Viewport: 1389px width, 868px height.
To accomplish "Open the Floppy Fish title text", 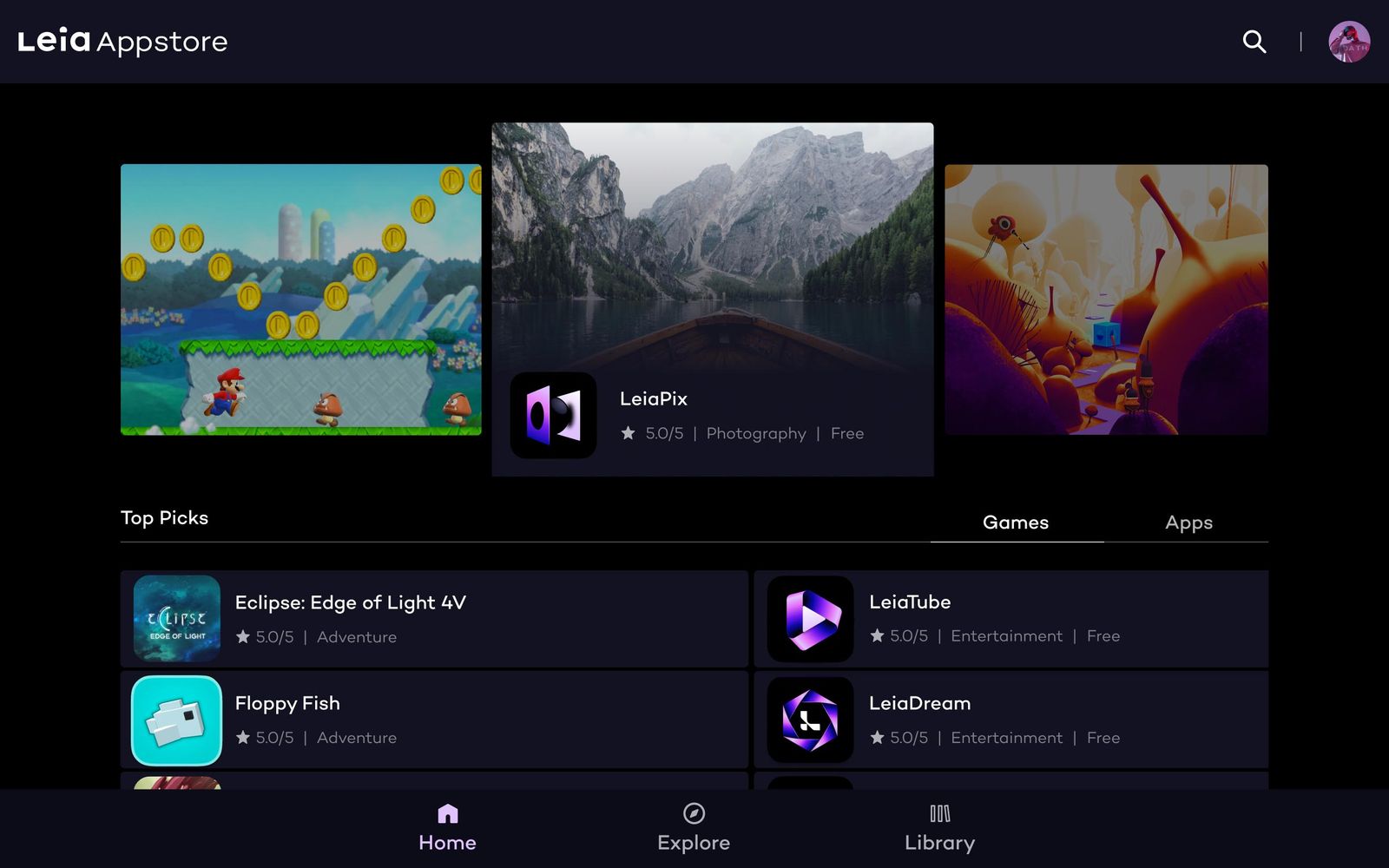I will click(287, 704).
